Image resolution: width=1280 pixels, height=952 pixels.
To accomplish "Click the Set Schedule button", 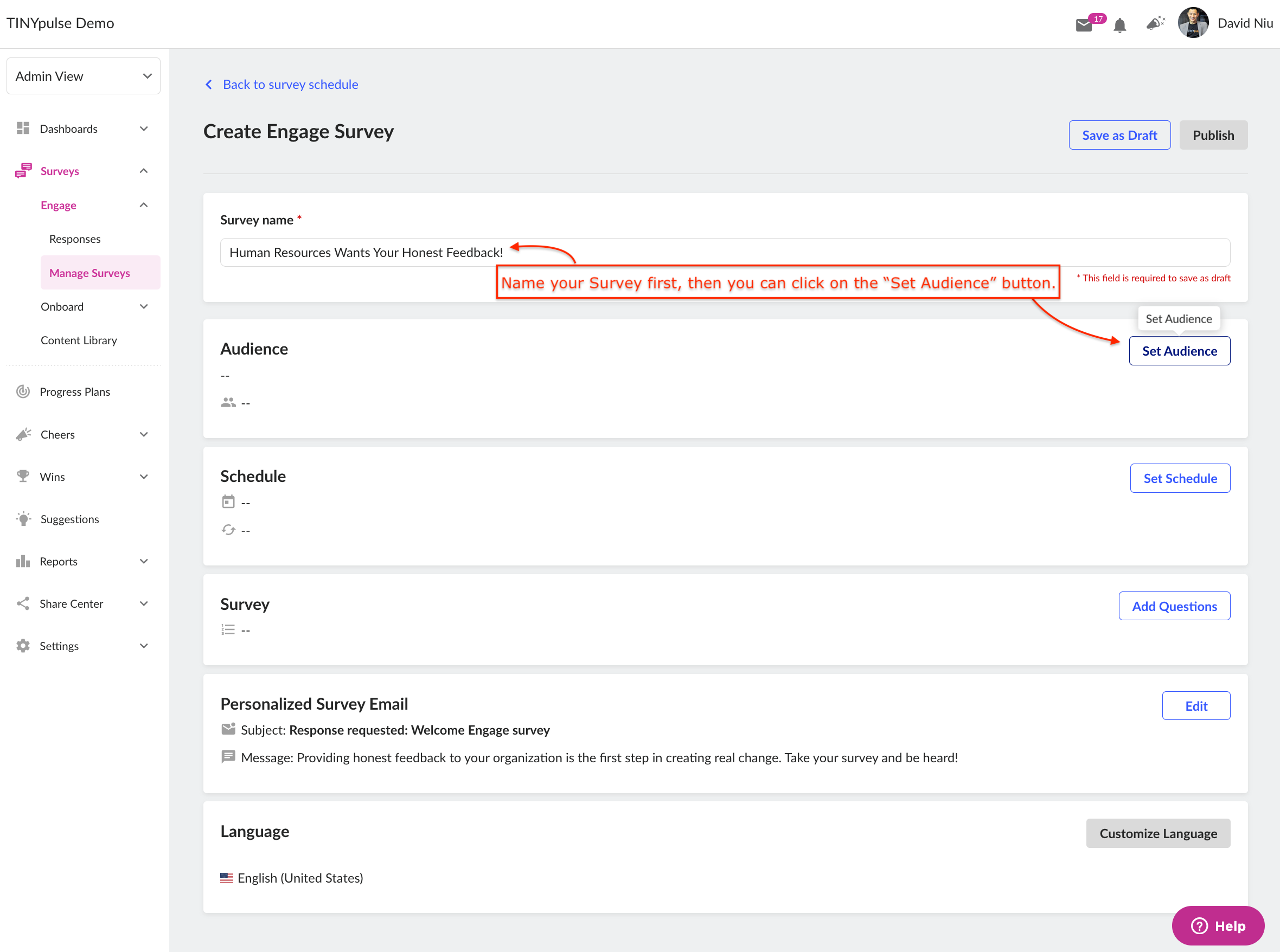I will [x=1180, y=478].
